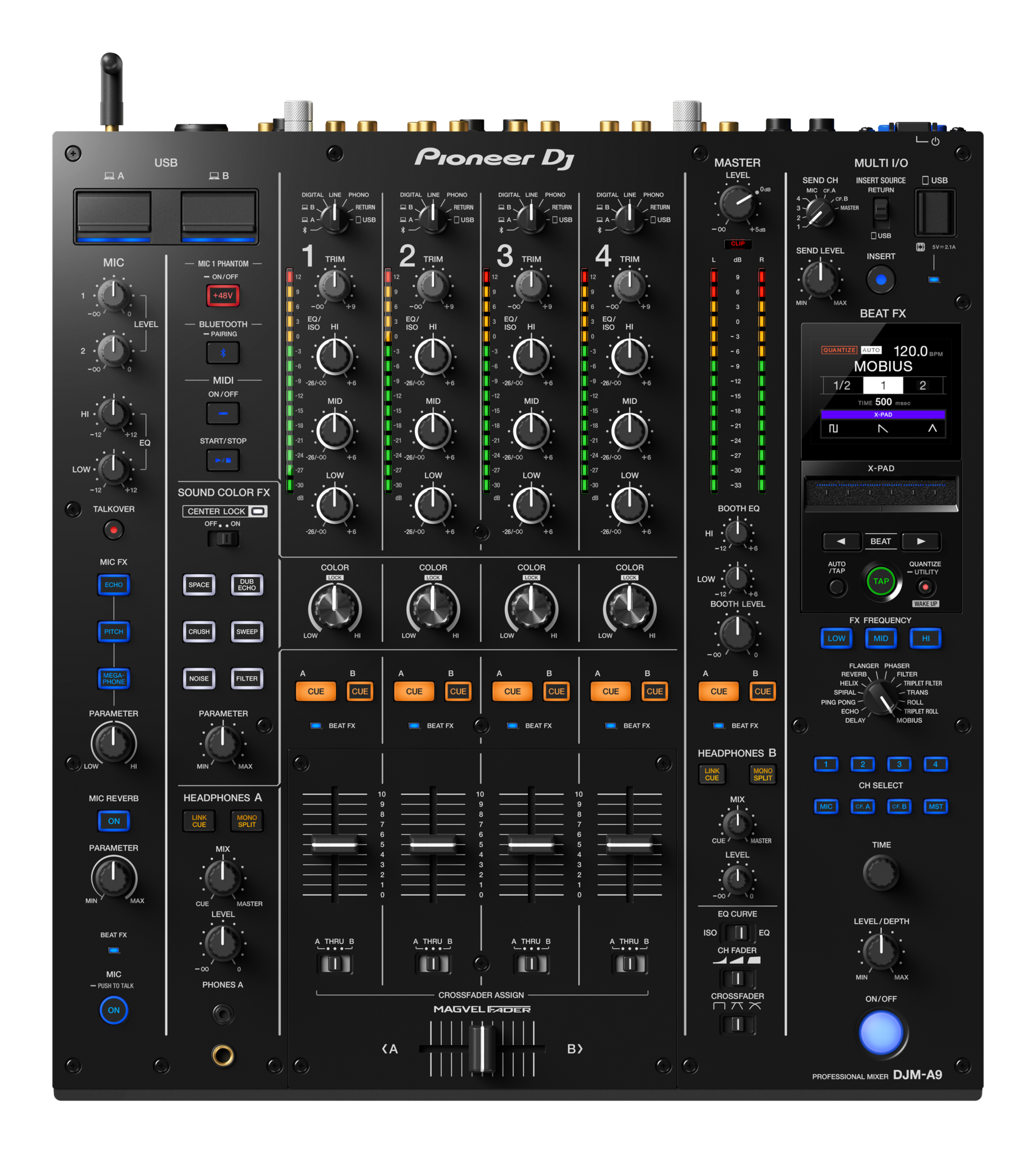Select the FILTER sound color FX

point(247,678)
